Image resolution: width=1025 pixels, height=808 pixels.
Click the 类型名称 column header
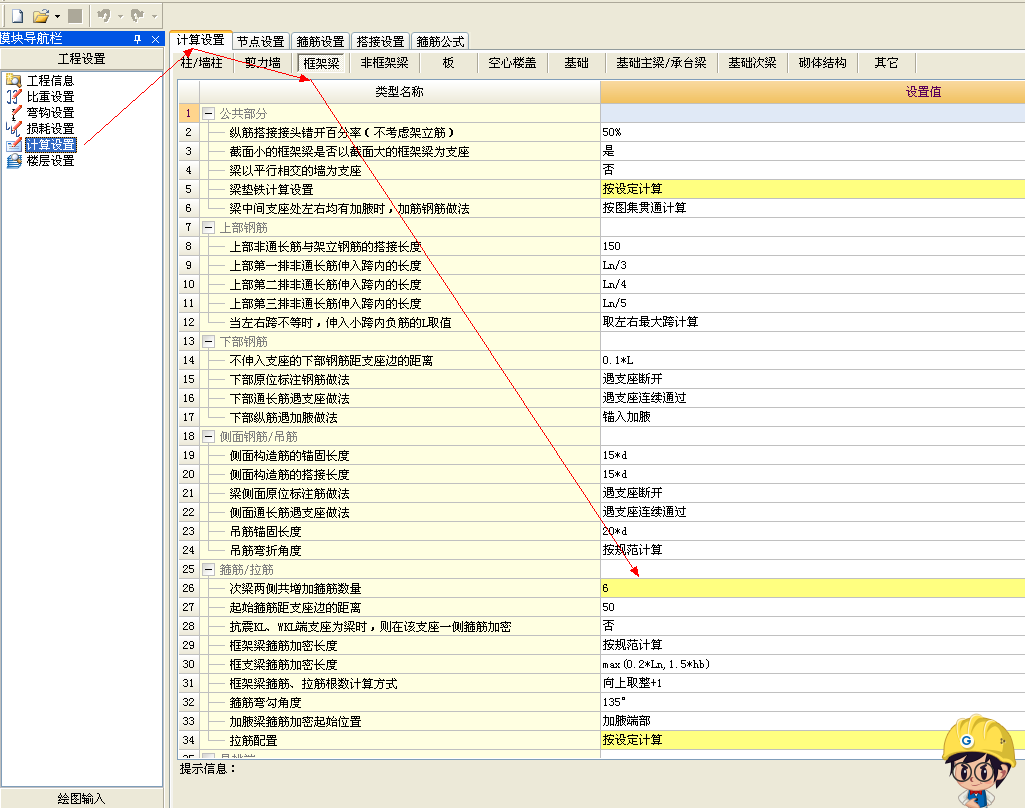(399, 92)
